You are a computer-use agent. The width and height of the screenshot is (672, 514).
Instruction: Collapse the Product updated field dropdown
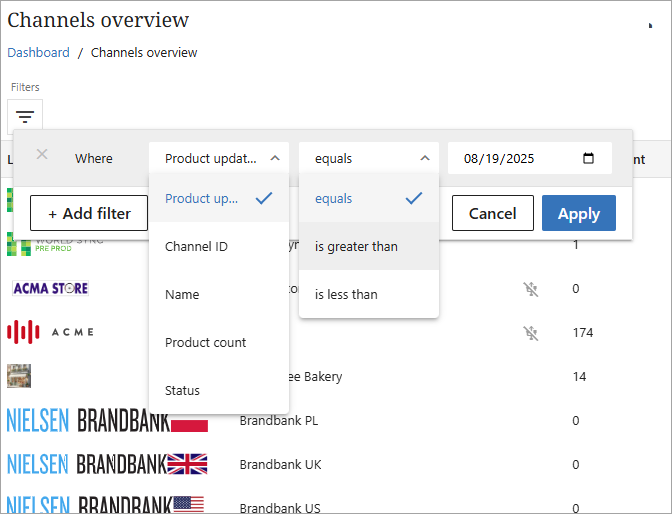[x=219, y=158]
